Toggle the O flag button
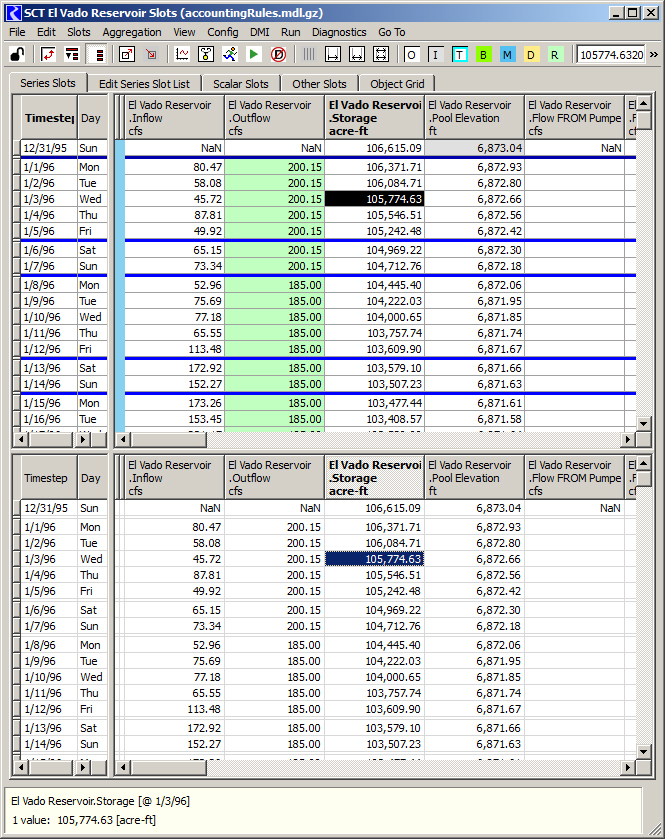 411,55
